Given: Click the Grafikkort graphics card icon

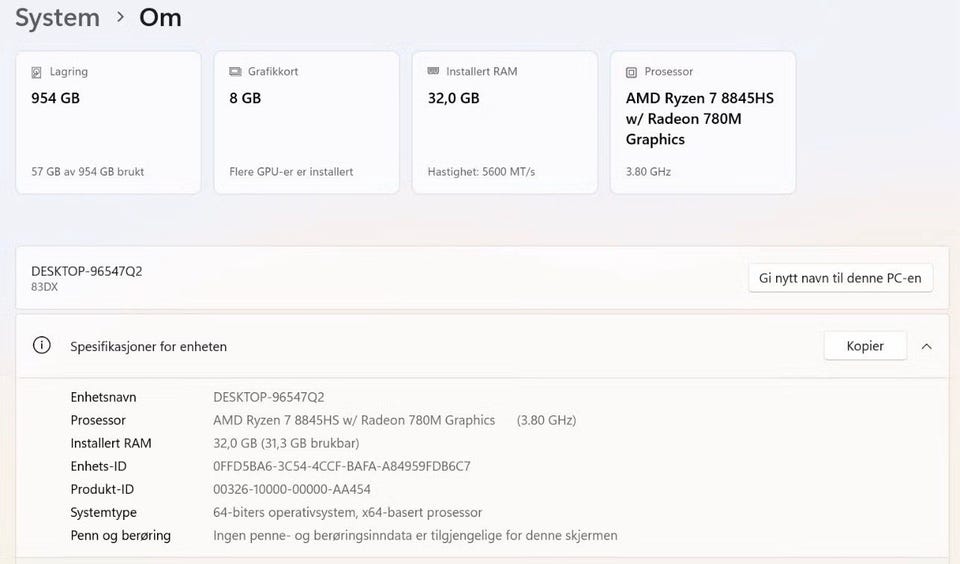Looking at the screenshot, I should [x=235, y=72].
